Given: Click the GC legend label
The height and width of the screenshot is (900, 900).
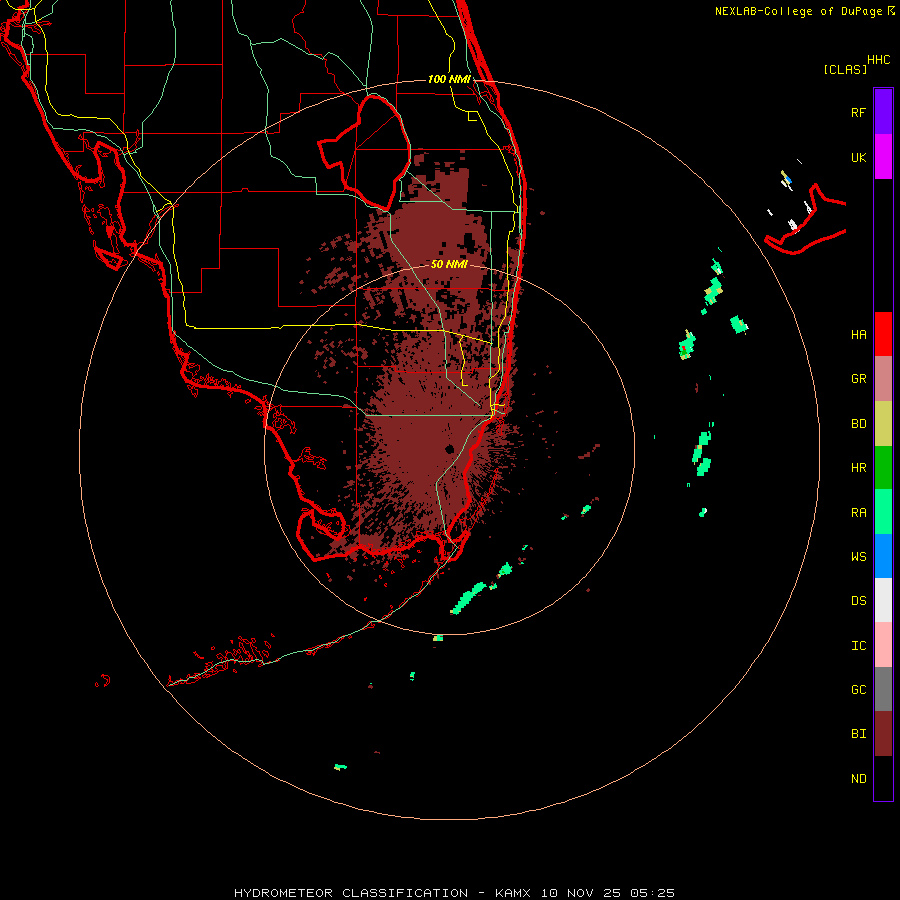Looking at the screenshot, I should (858, 690).
